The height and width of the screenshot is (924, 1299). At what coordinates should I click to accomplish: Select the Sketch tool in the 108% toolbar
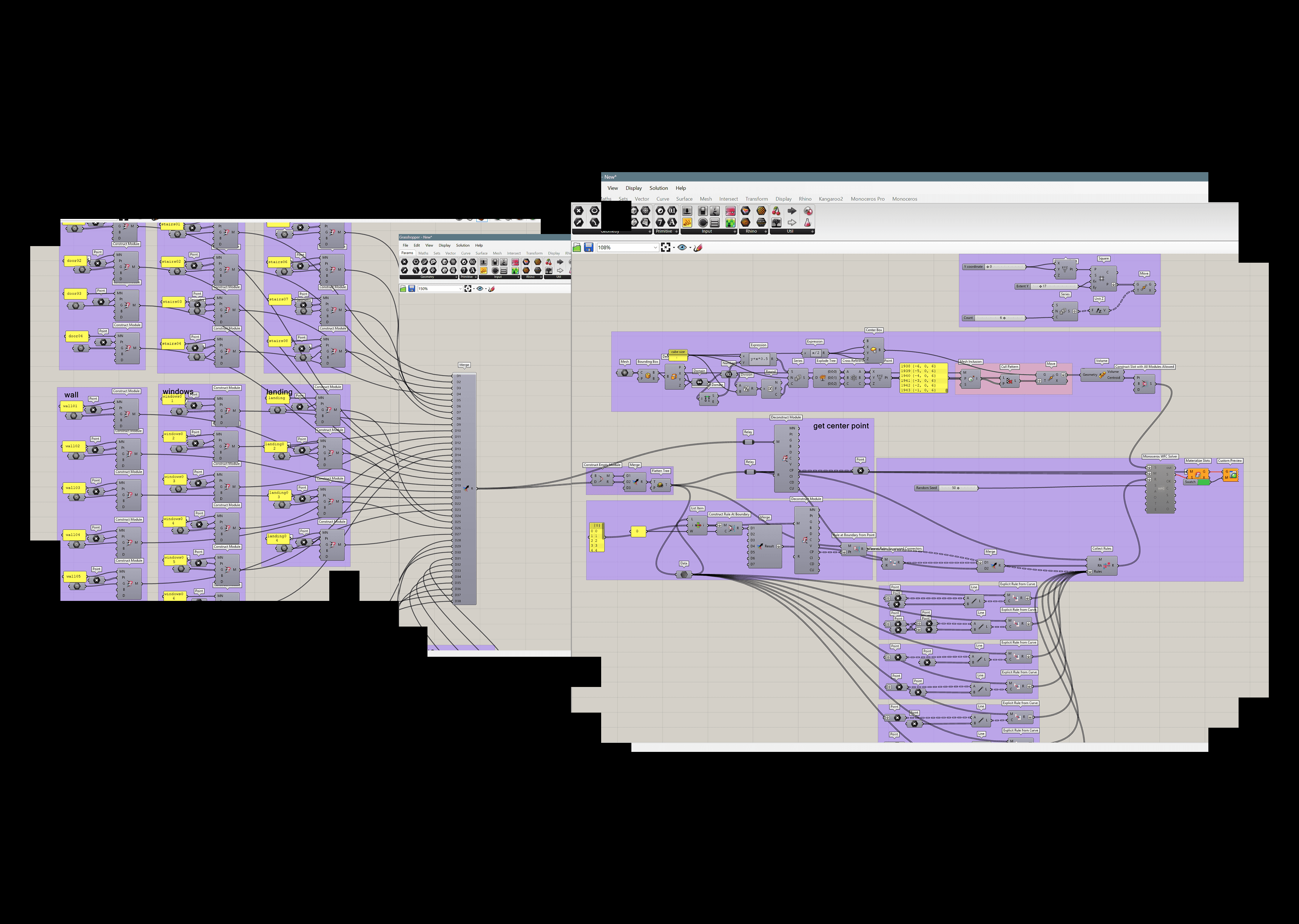coord(698,248)
